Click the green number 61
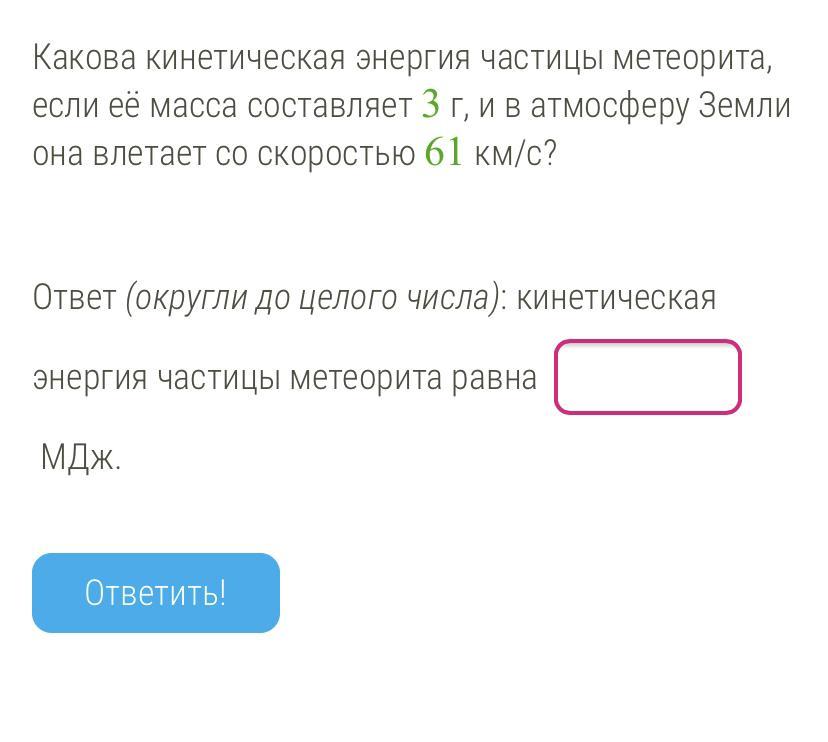Image resolution: width=828 pixels, height=742 pixels. (444, 153)
